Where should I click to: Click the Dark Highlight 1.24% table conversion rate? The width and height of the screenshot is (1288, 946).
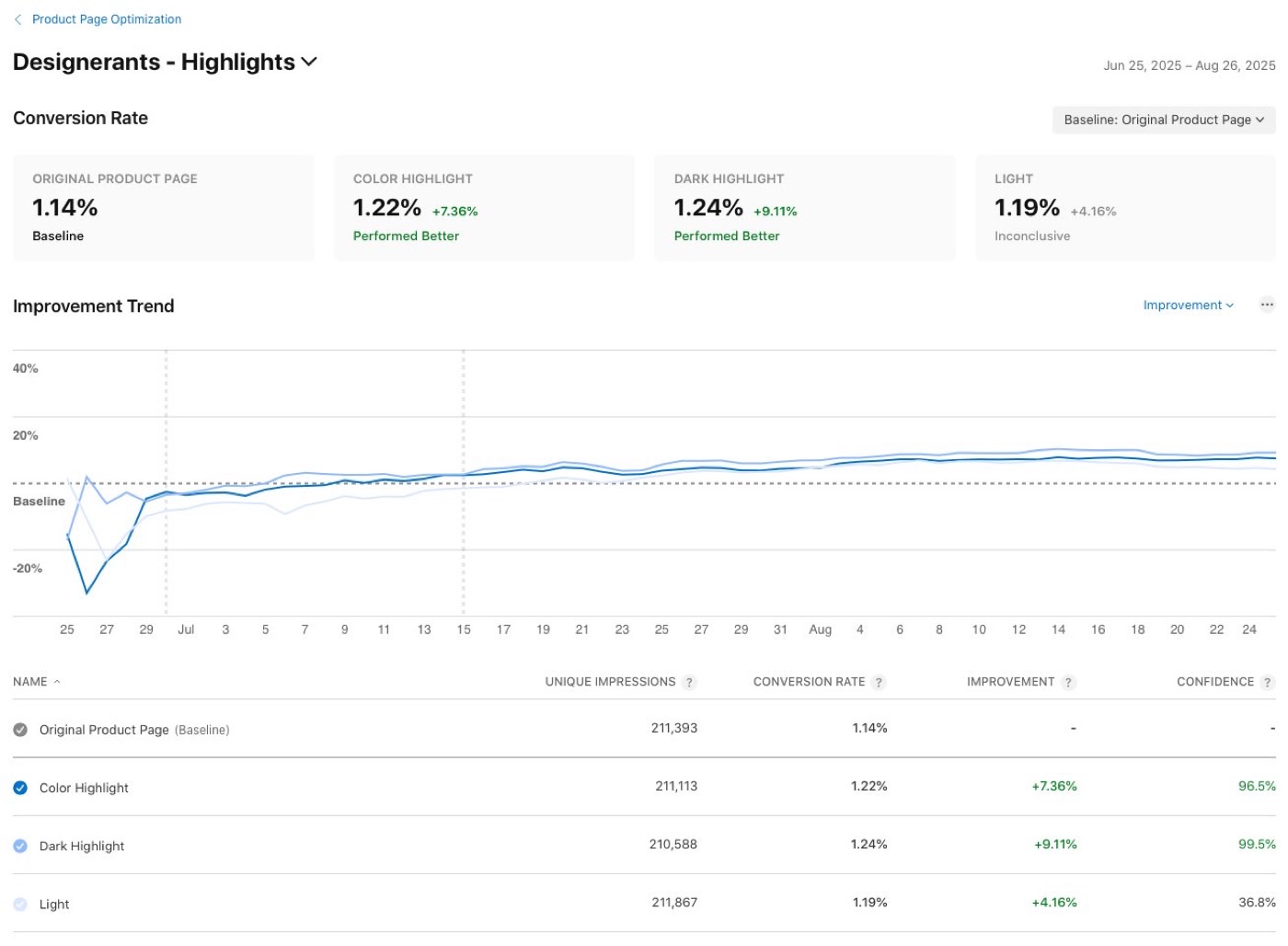(x=869, y=844)
